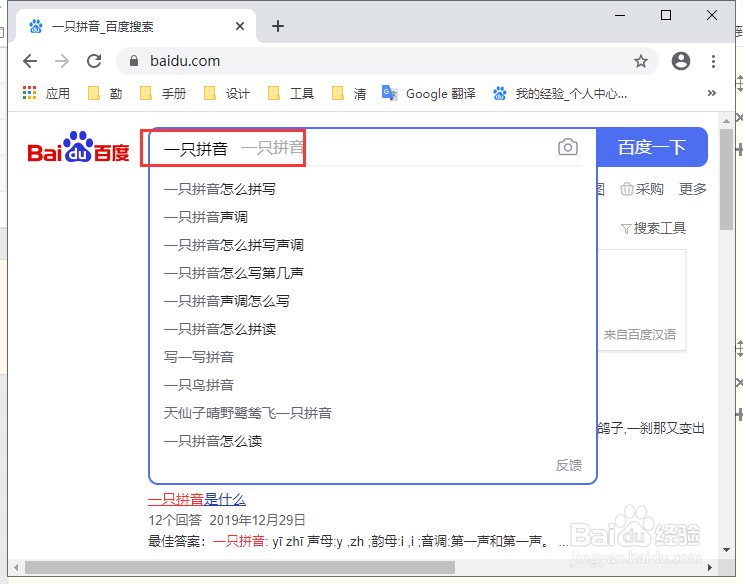
Task: Go back using the browser back arrow
Action: pyautogui.click(x=30, y=61)
